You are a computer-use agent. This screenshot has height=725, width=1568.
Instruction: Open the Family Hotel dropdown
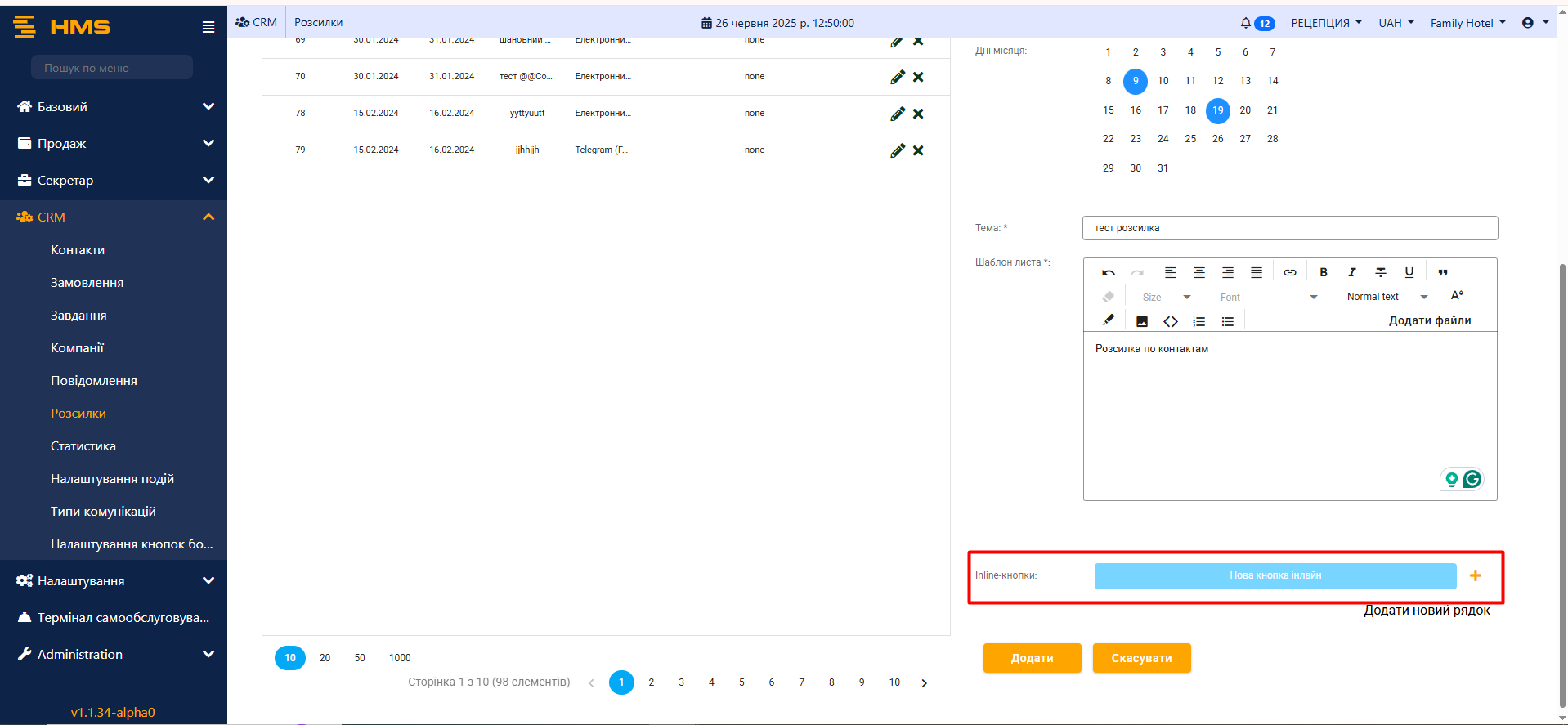click(x=1467, y=23)
